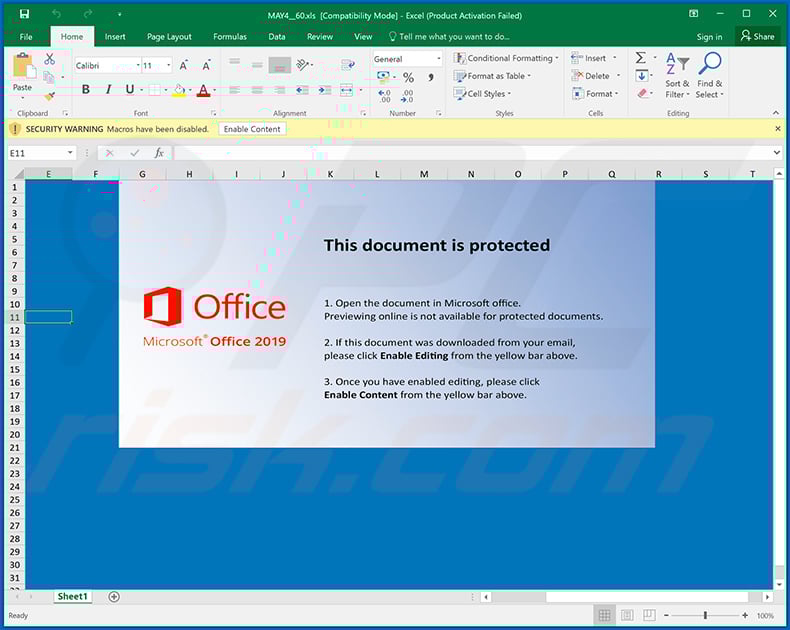Screen dimensions: 790x630
Task: Switch to the Review tab
Action: pos(320,37)
